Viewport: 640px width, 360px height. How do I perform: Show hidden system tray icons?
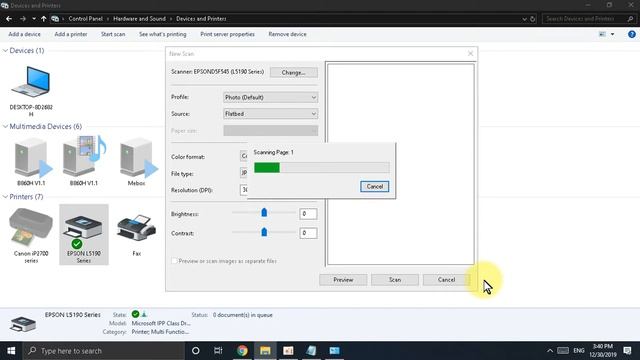tap(550, 351)
